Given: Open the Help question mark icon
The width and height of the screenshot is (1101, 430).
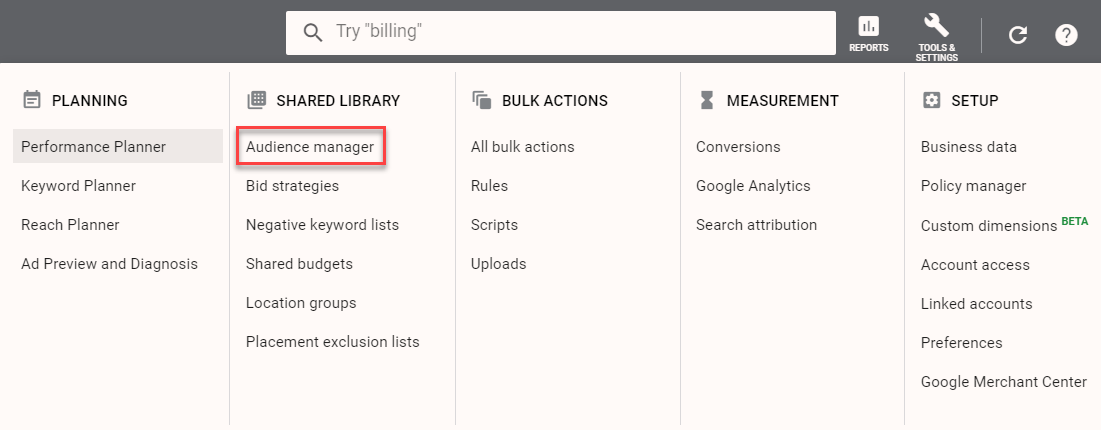Looking at the screenshot, I should [x=1066, y=35].
